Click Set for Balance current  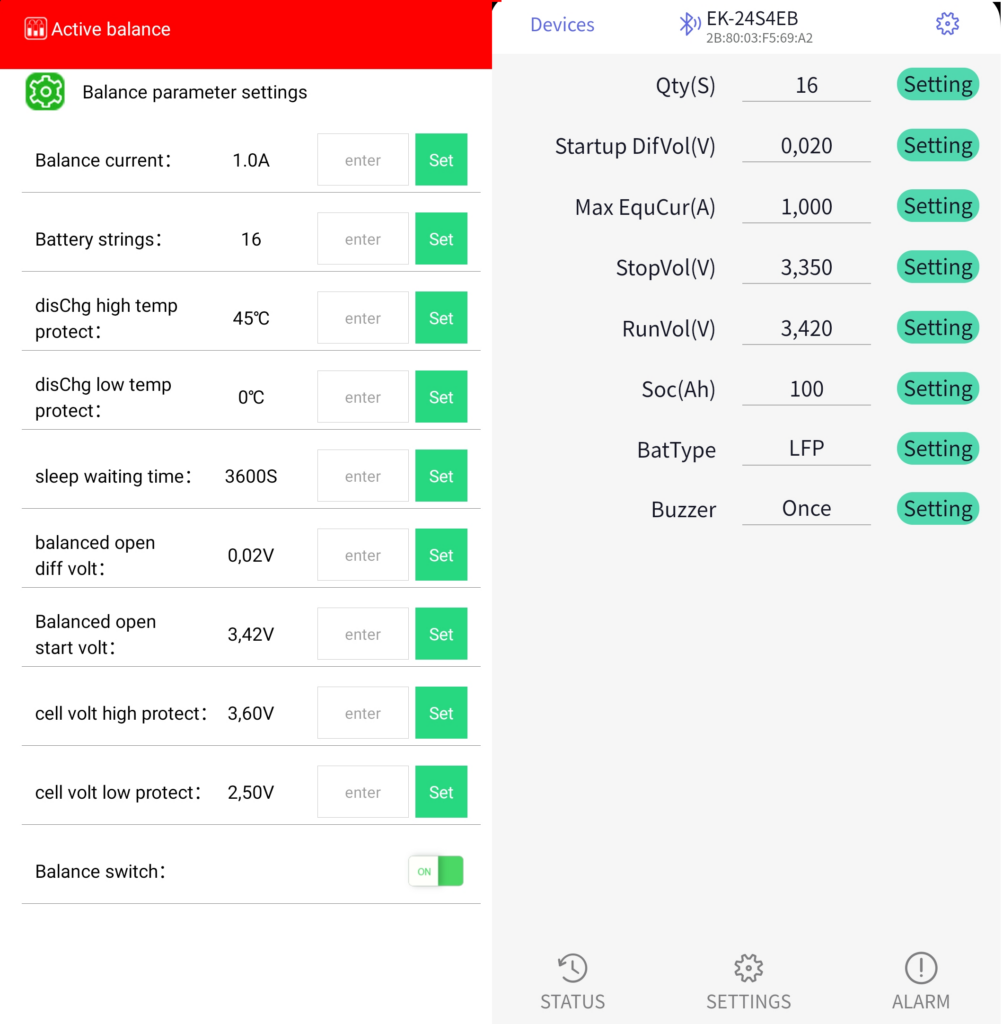[x=441, y=160]
